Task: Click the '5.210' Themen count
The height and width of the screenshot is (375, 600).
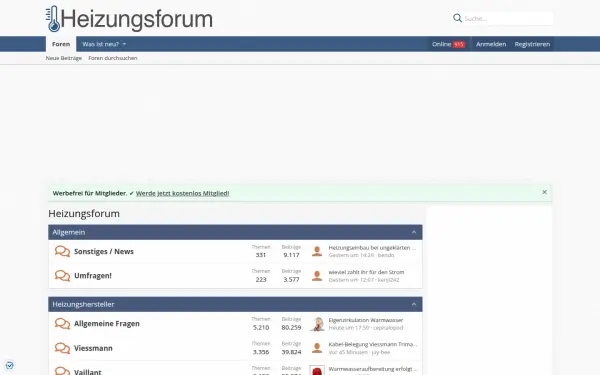Action: click(261, 328)
